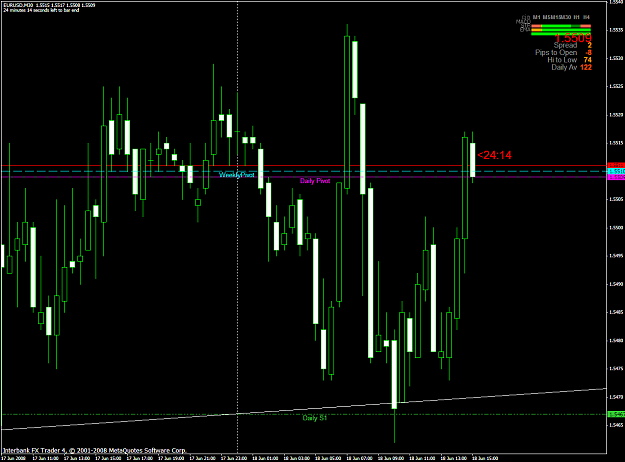Click the latest white candle next to countdown
The height and width of the screenshot is (462, 625).
tap(472, 160)
